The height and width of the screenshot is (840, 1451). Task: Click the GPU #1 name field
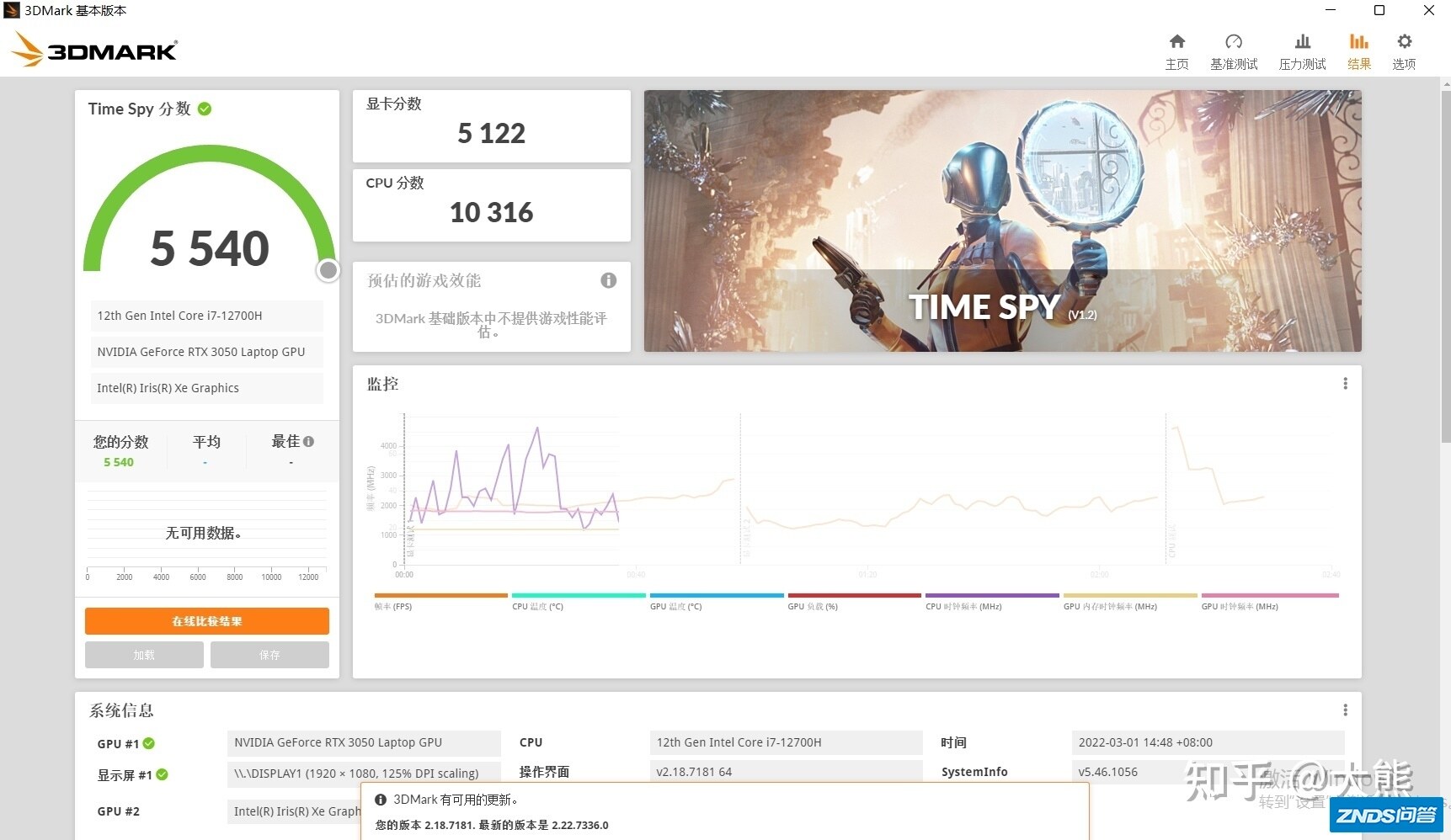pyautogui.click(x=364, y=742)
